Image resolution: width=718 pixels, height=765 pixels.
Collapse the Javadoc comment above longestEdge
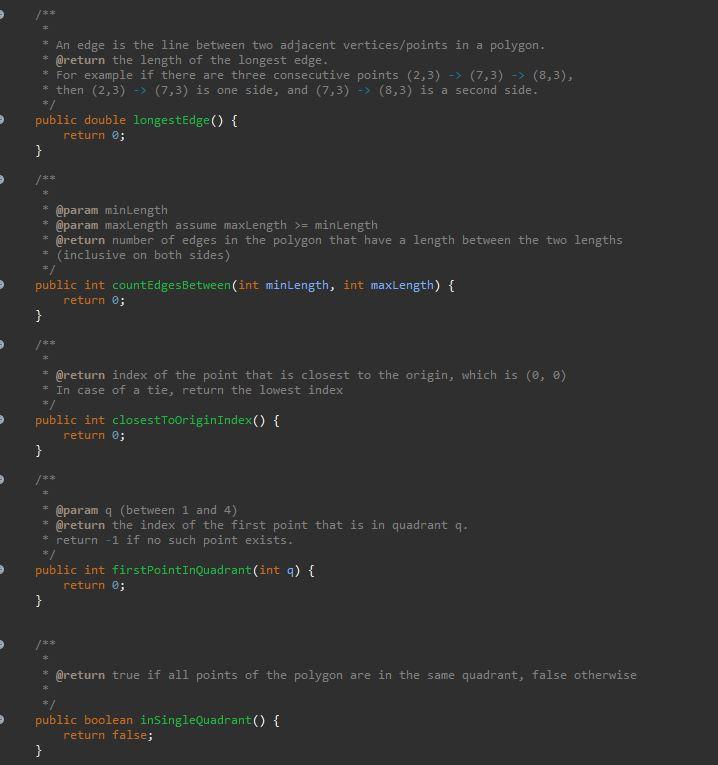point(1,14)
